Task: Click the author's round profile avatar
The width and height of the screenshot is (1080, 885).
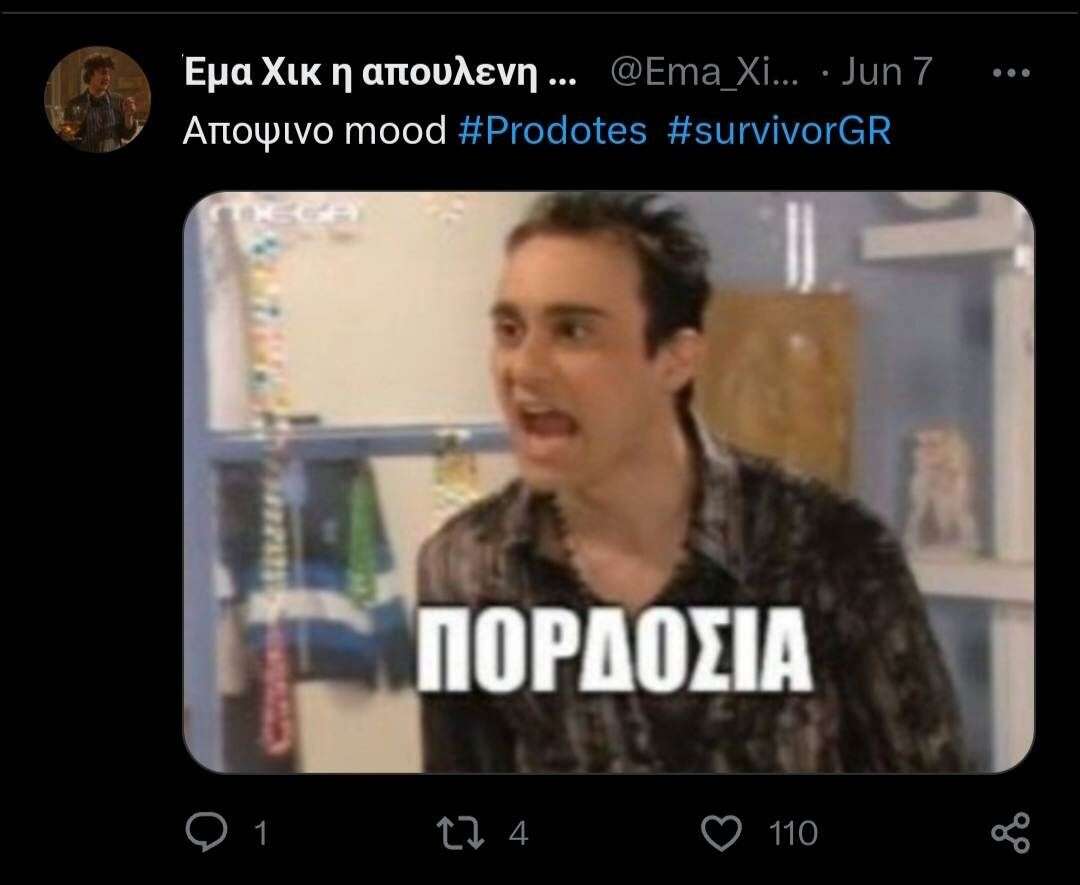Action: (x=98, y=99)
